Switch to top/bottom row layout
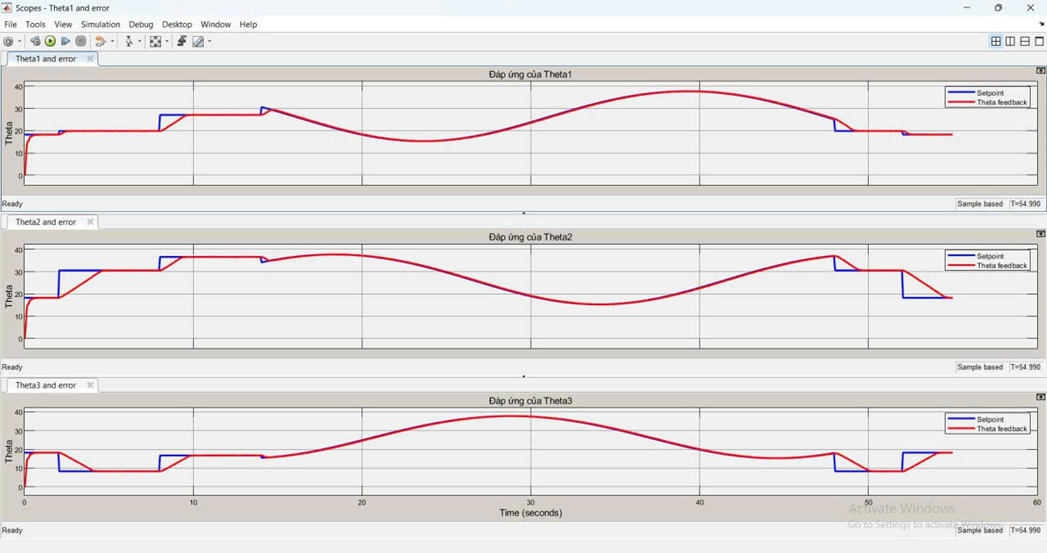The width and height of the screenshot is (1047, 553). [x=1025, y=42]
